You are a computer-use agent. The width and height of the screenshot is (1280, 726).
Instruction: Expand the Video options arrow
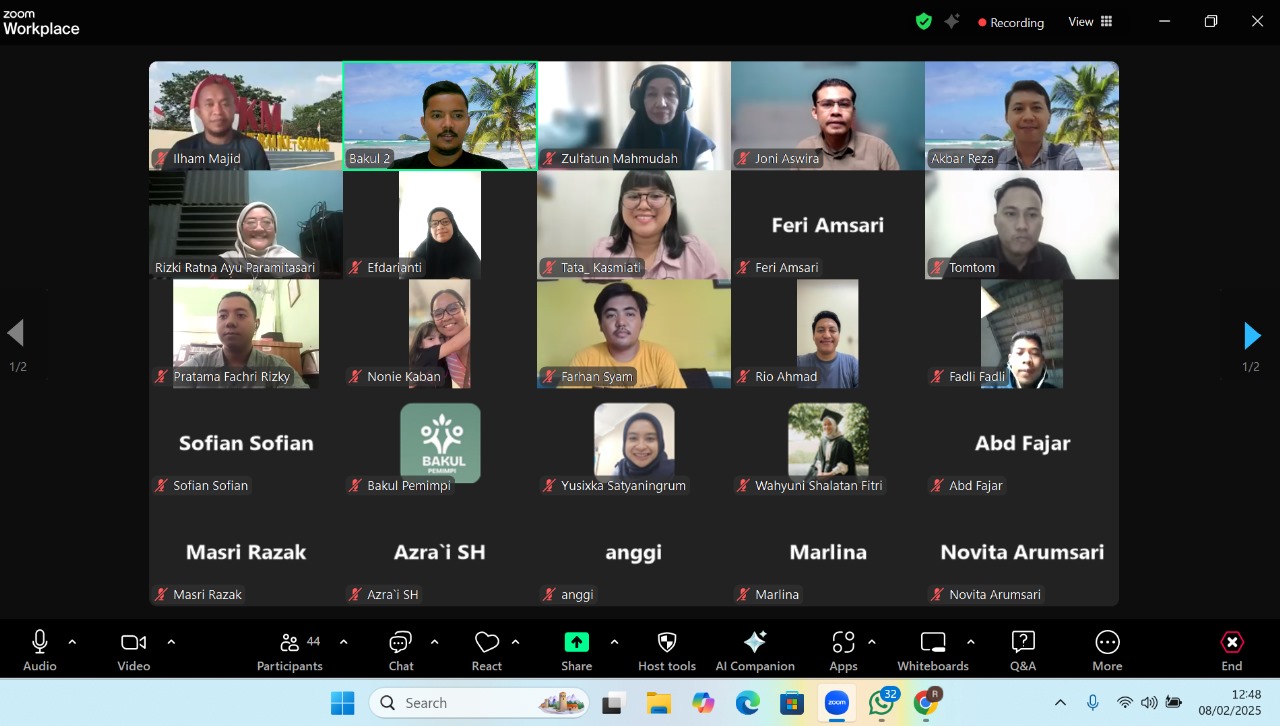(171, 642)
